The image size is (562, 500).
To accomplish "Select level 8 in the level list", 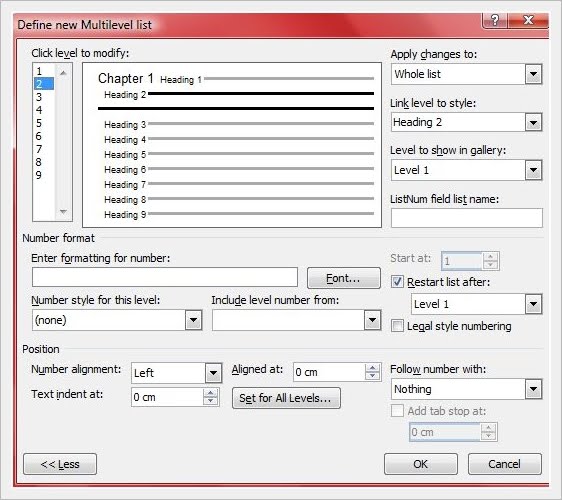I will click(44, 162).
